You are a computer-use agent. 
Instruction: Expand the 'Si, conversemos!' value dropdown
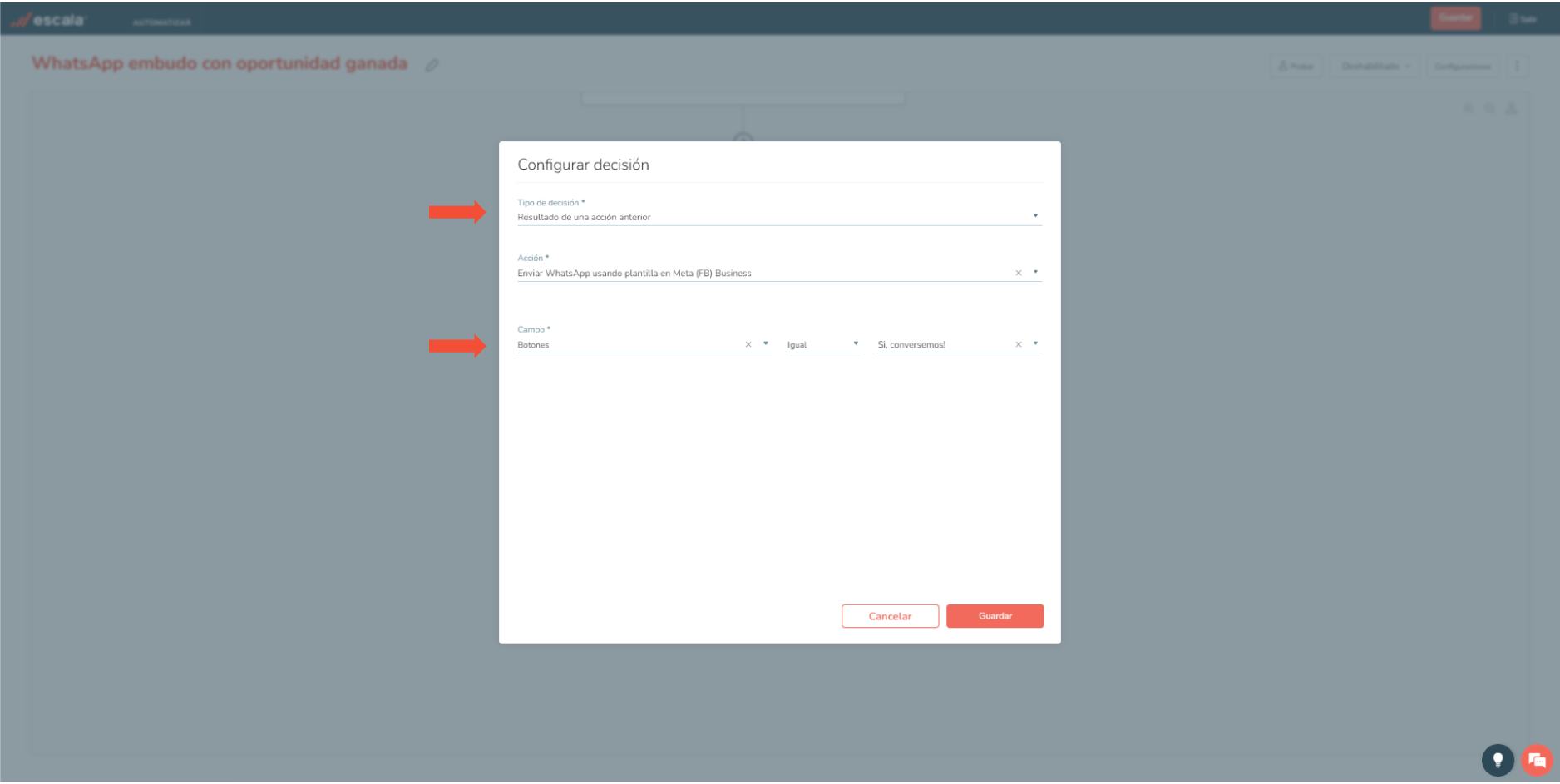[x=1035, y=343]
